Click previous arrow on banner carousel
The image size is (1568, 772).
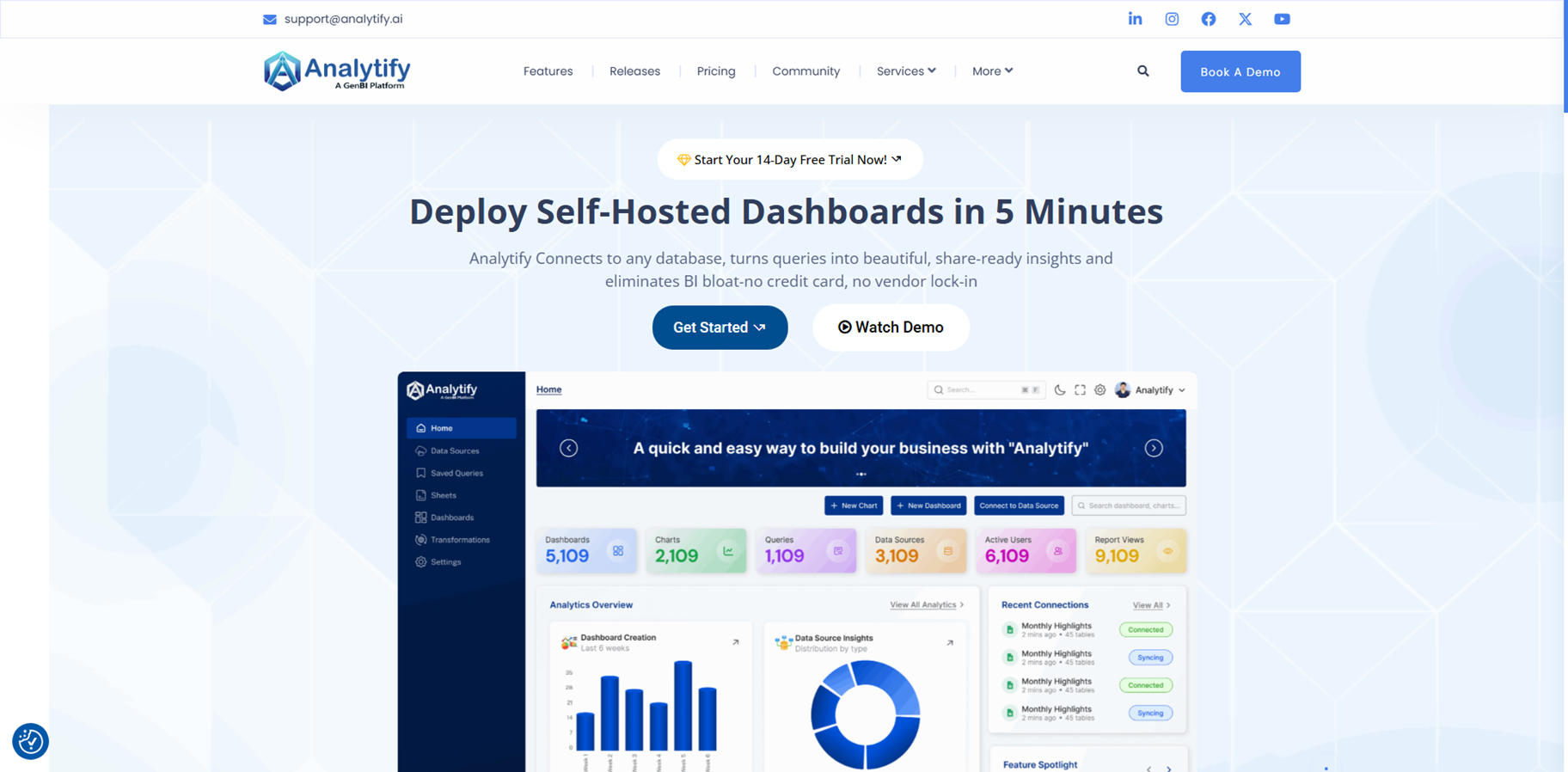[568, 448]
